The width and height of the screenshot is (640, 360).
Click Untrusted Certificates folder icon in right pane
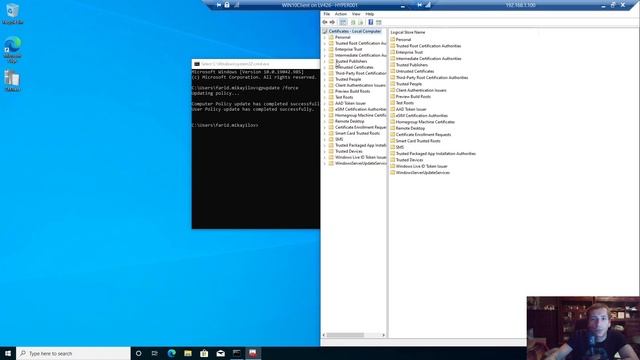click(x=393, y=71)
